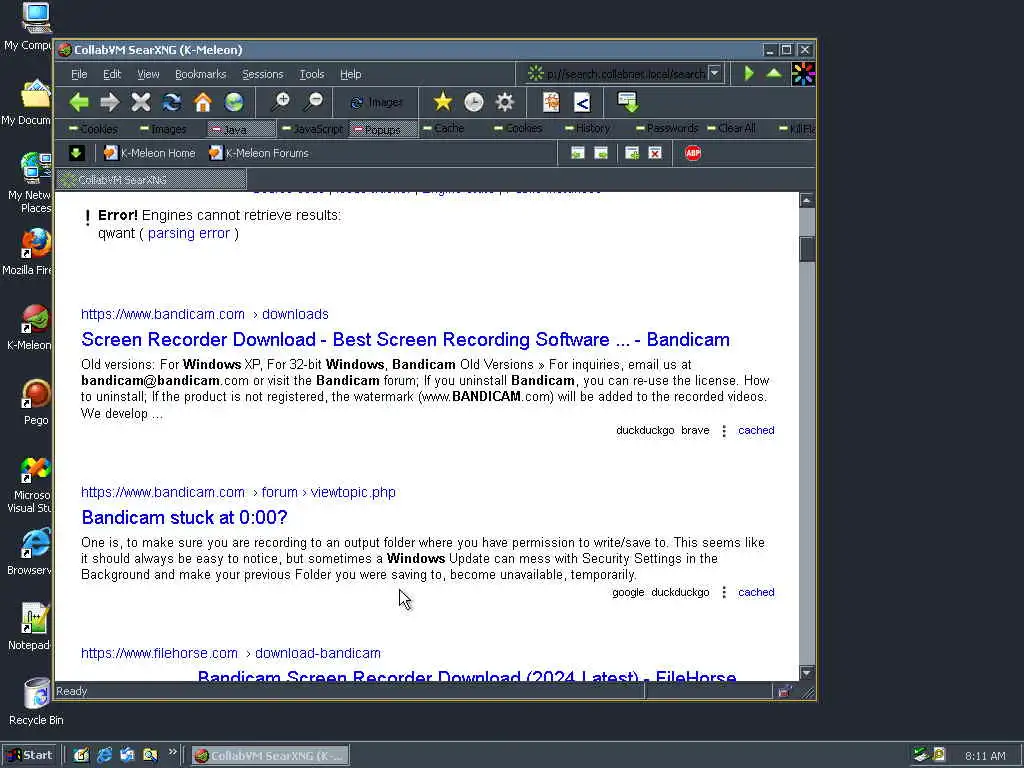The height and width of the screenshot is (768, 1024).
Task: Open options dots for the Bandicam stuck result
Action: coord(724,592)
